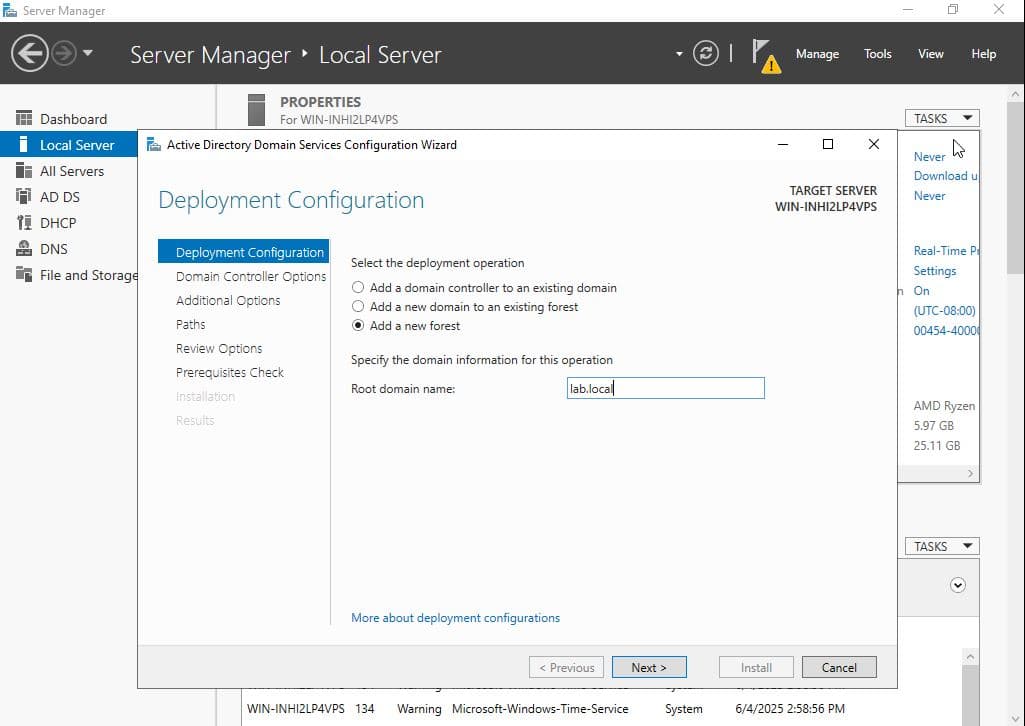
Task: Expand the lower TASKS dropdown
Action: point(942,546)
